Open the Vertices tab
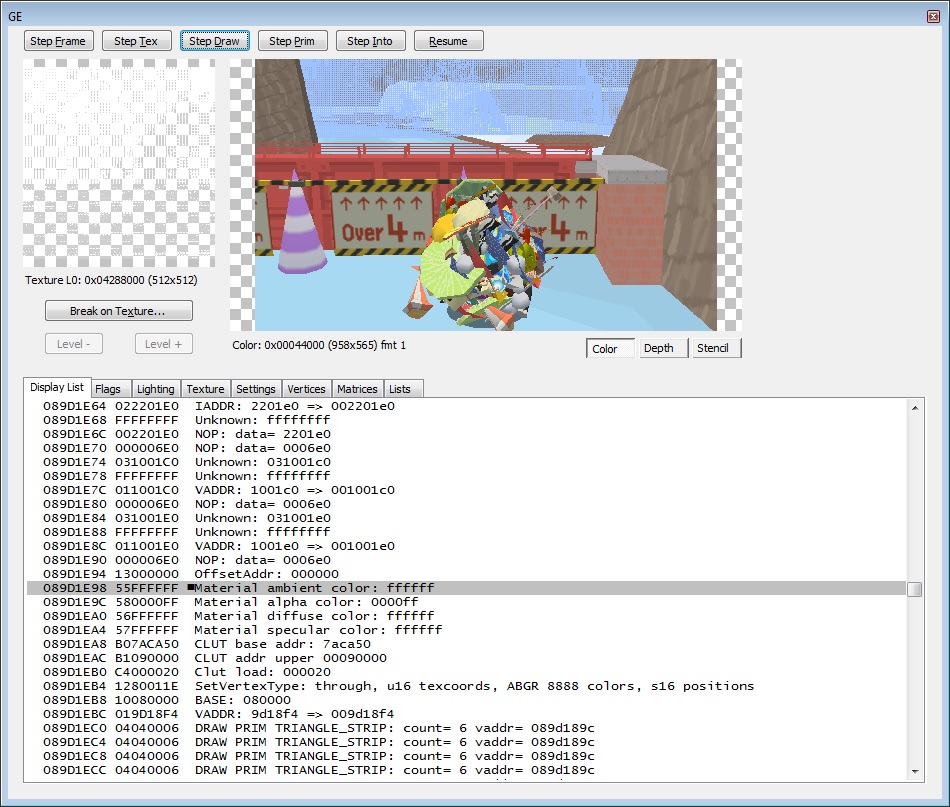 point(306,389)
